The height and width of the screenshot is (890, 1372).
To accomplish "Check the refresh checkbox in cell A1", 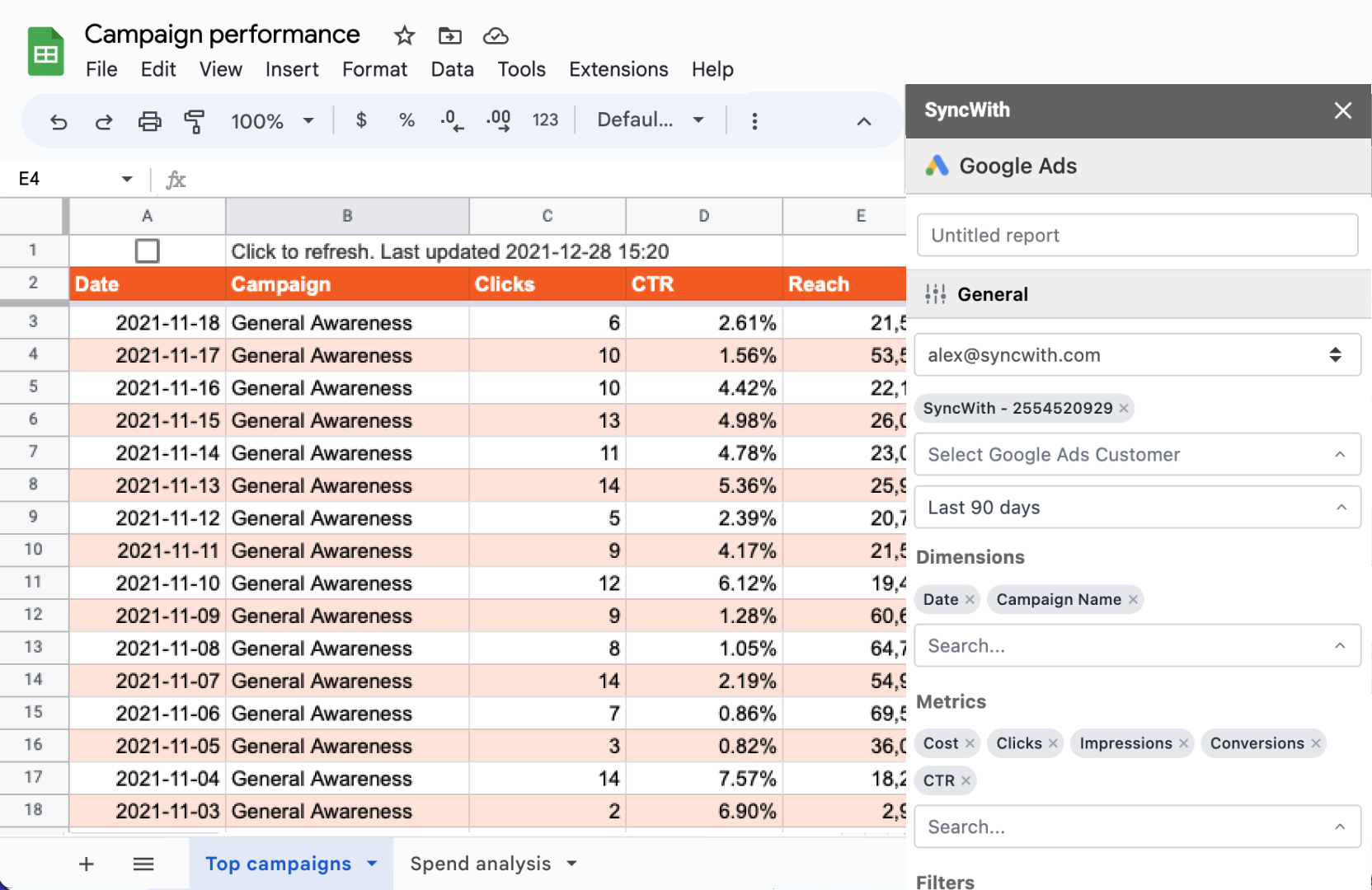I will click(147, 251).
